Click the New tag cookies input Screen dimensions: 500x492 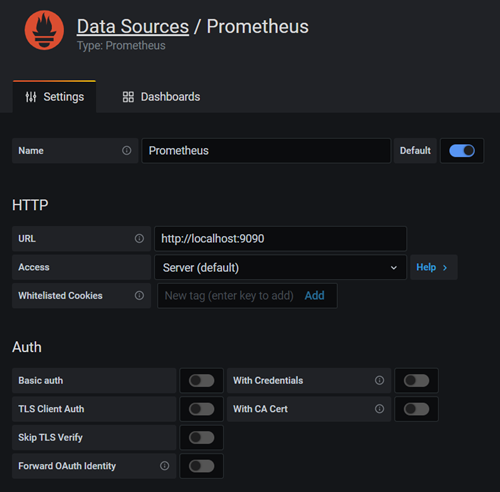229,296
